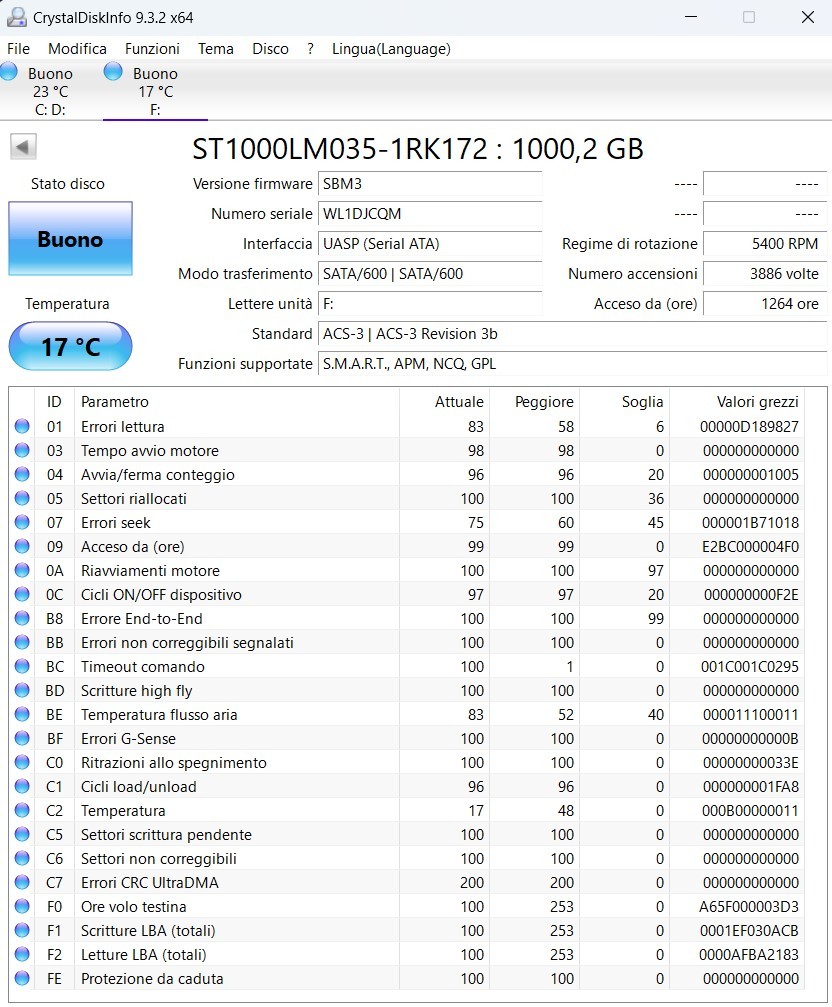
Task: Click status orb for Errori CRC UltraDMA row
Action: pyautogui.click(x=22, y=882)
